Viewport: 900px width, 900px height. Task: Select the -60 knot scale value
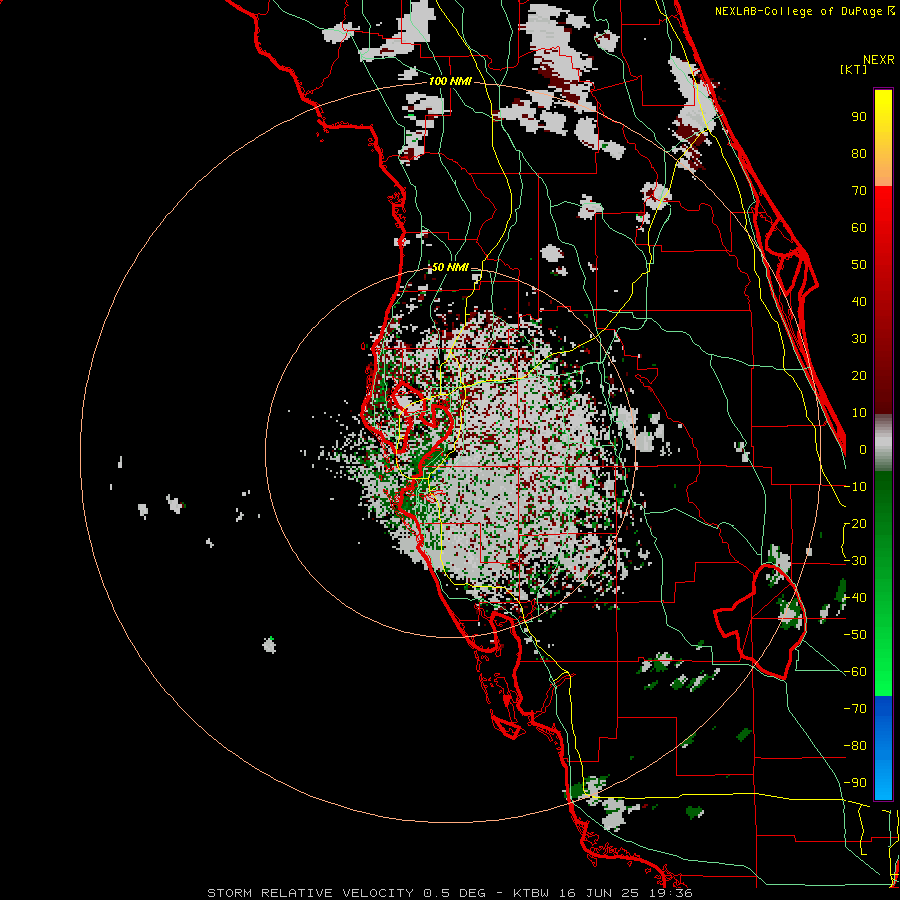(855, 672)
